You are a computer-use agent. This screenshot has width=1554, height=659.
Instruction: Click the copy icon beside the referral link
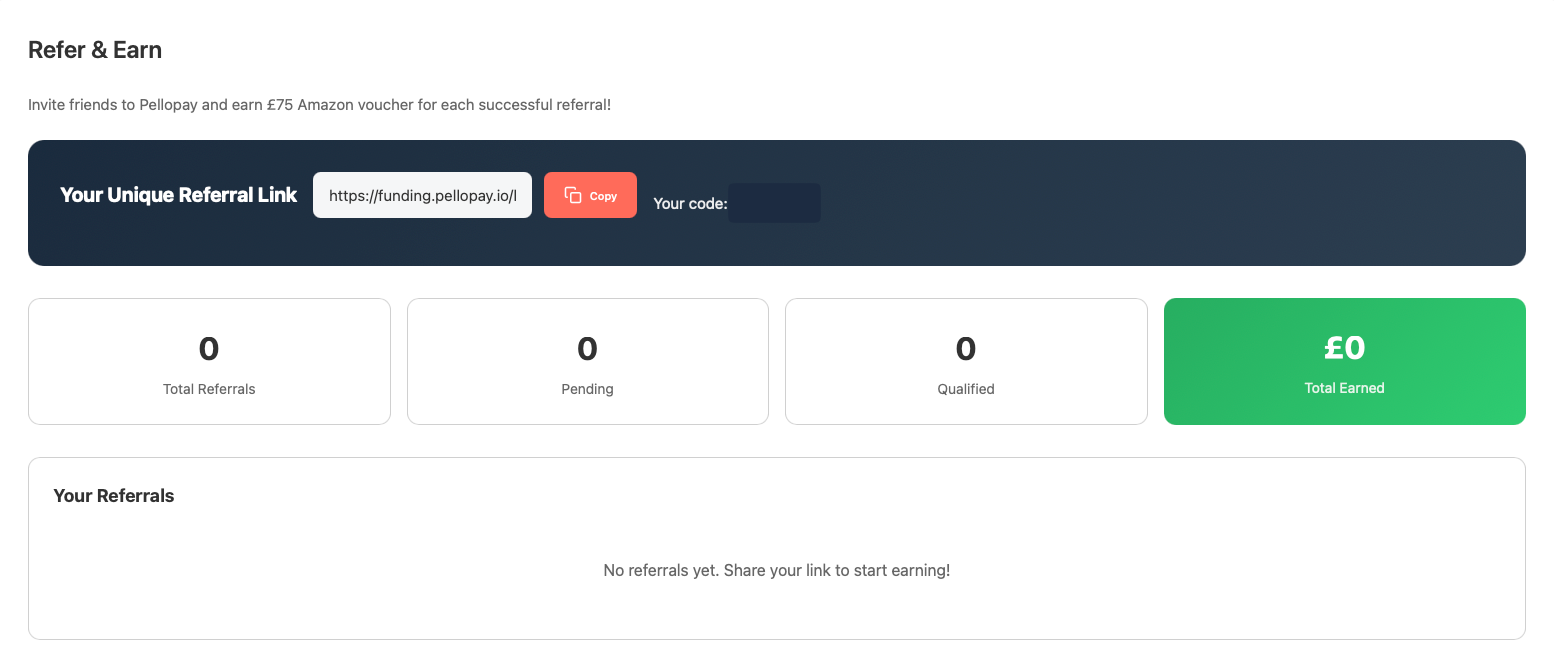pos(573,195)
